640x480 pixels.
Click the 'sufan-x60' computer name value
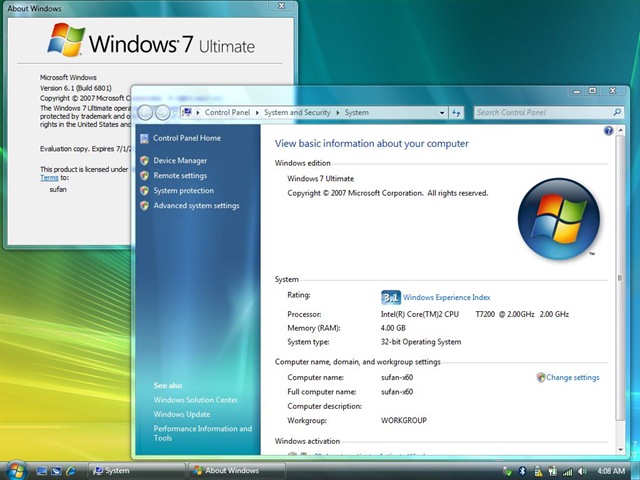pyautogui.click(x=397, y=378)
